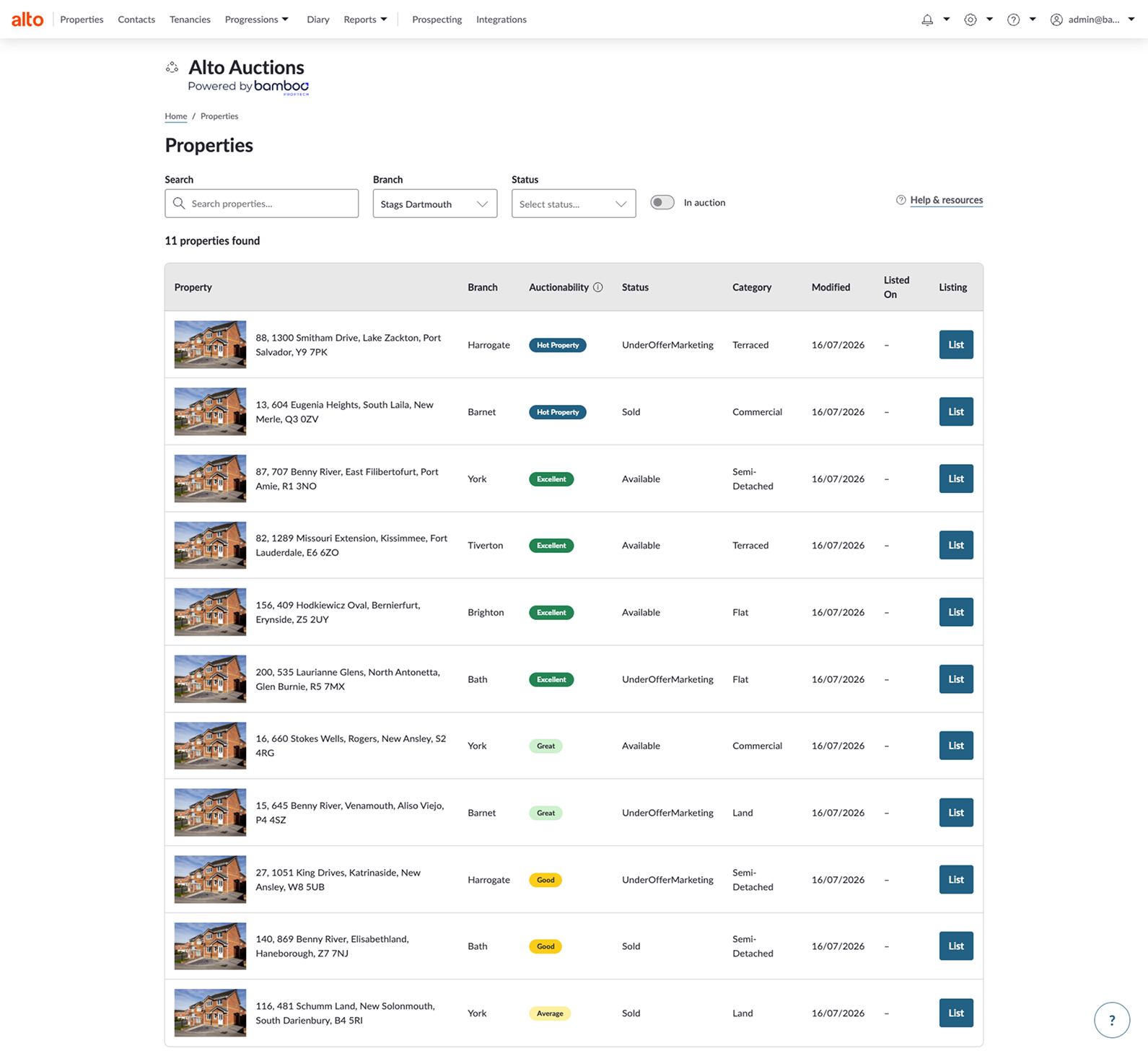
Task: Follow the Home breadcrumb link
Action: [175, 116]
